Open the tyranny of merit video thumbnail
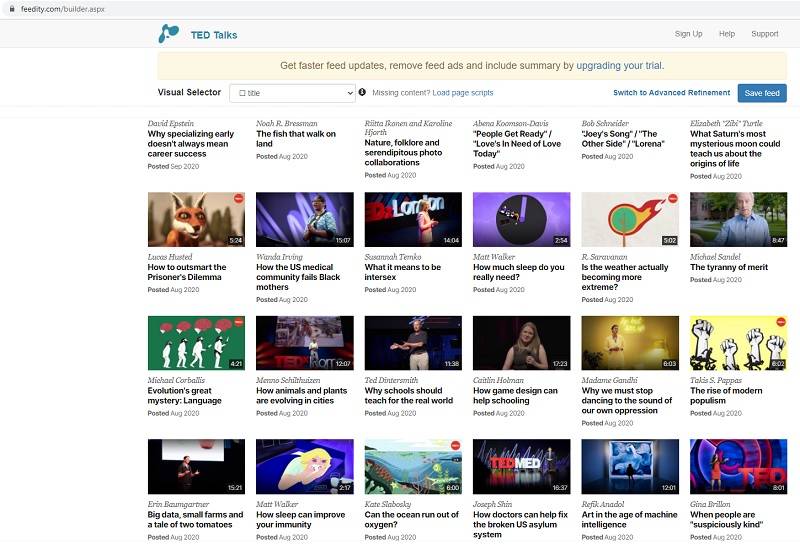Viewport: 800px width, 550px height. pos(738,219)
